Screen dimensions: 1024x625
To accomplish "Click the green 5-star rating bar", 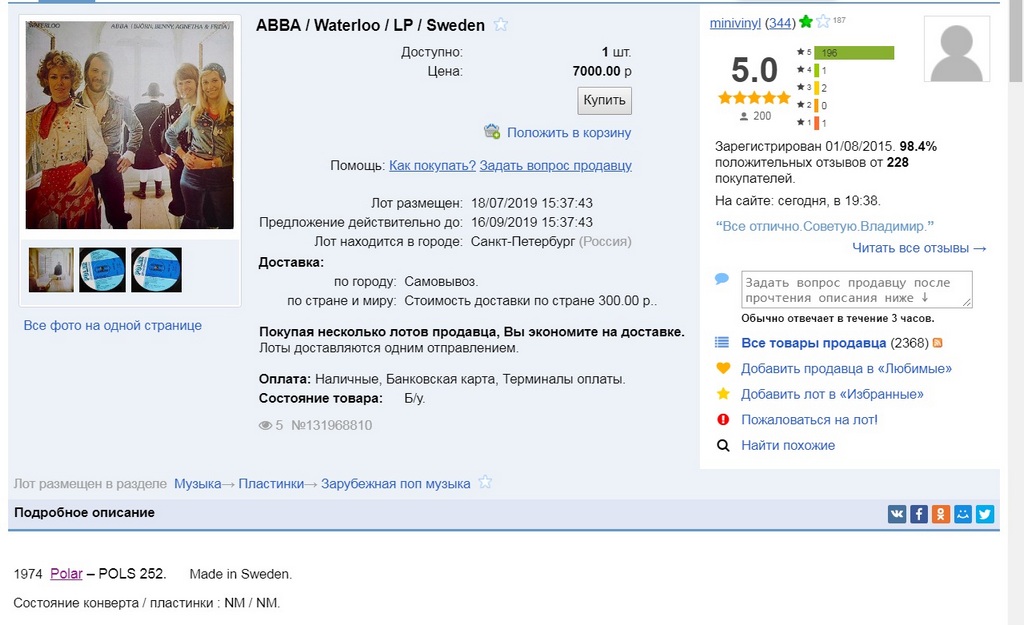I will coord(853,53).
